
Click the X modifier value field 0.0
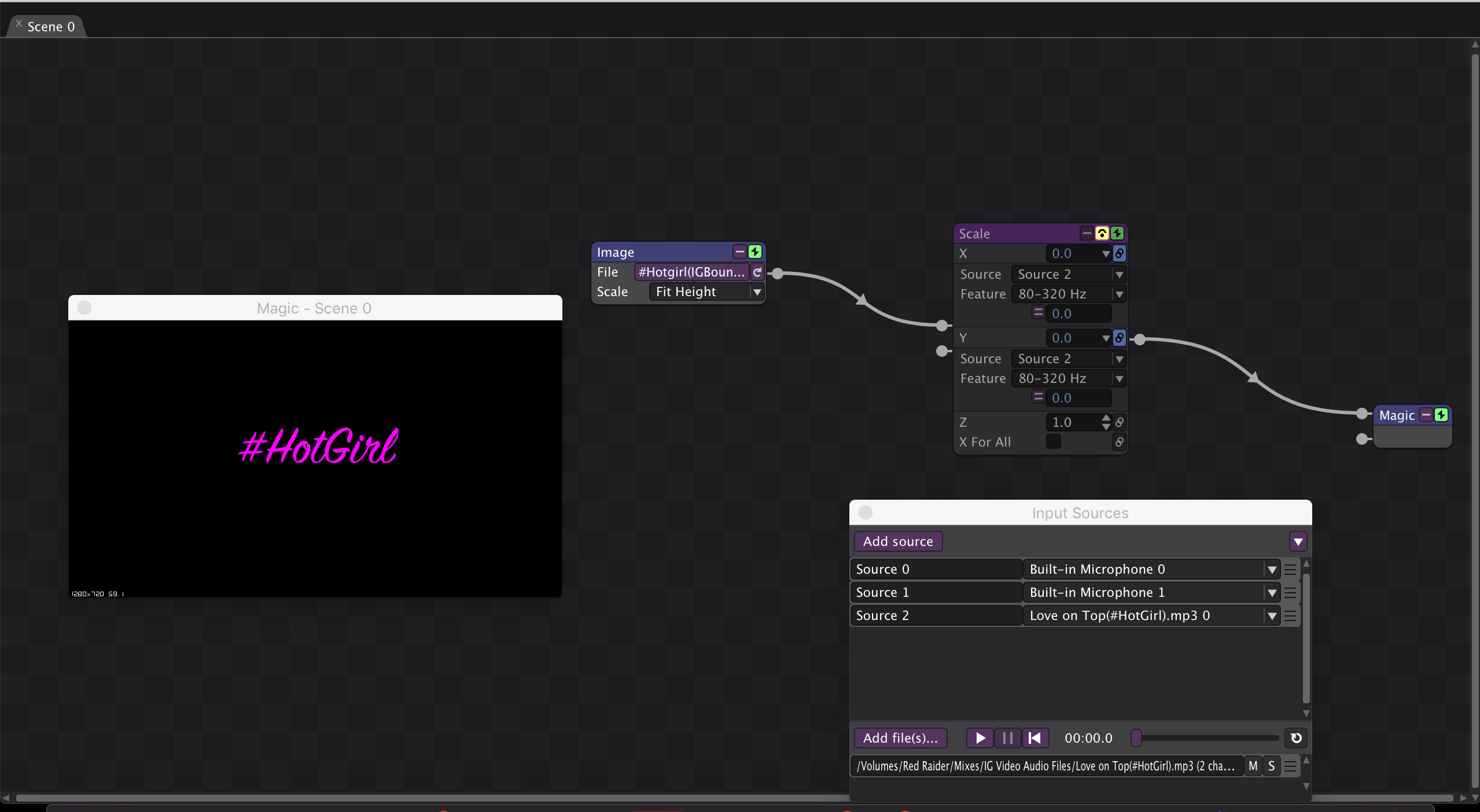(x=1078, y=313)
